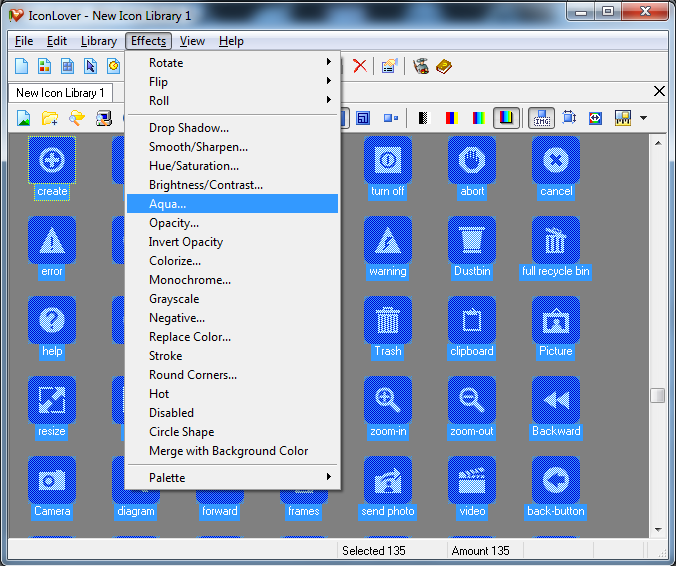Click the yellow ruler picture icon
676x566 pixels.
[x=623, y=118]
